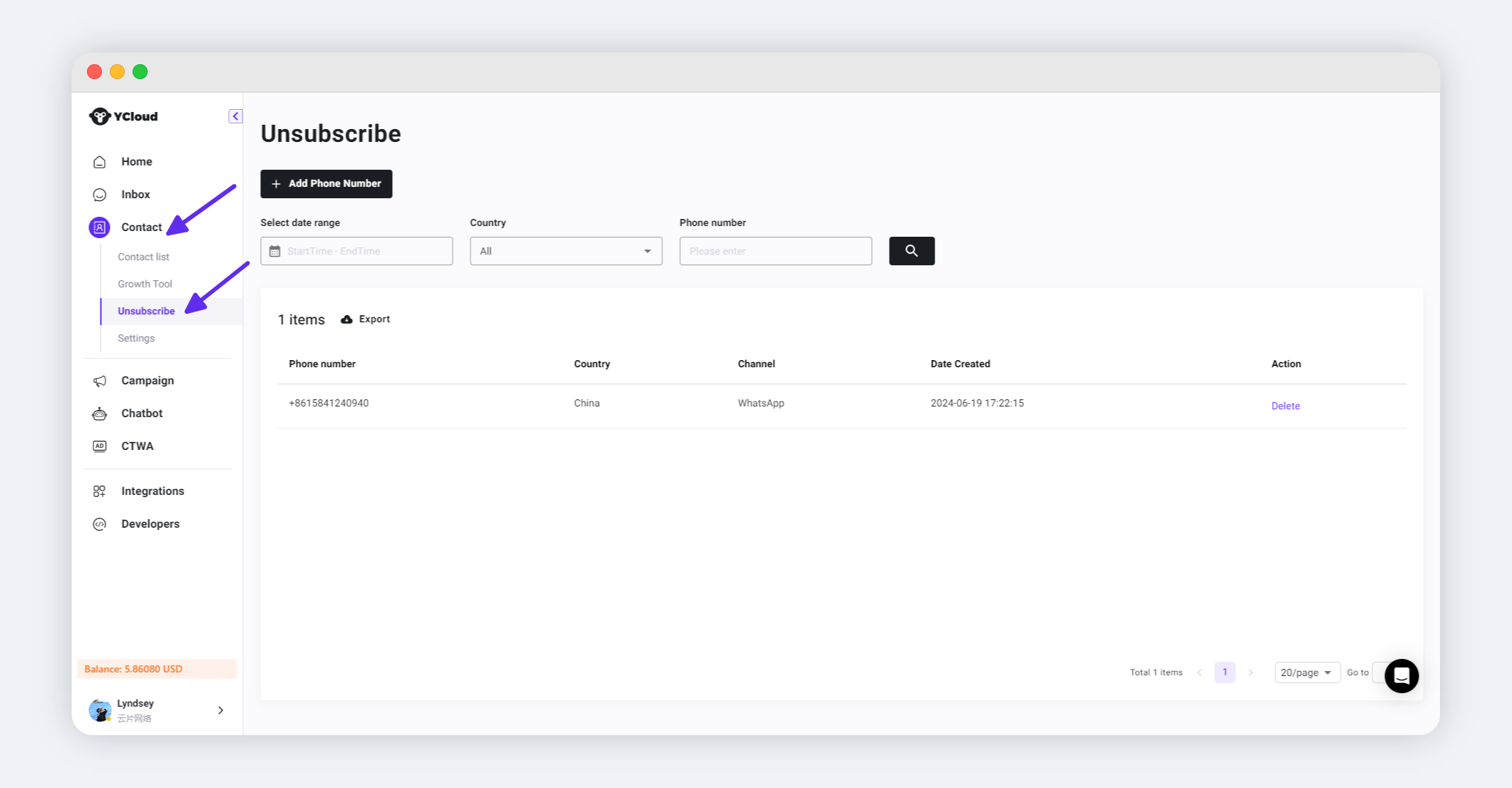The image size is (1512, 788).
Task: Click the Campaign megaphone icon
Action: (100, 381)
